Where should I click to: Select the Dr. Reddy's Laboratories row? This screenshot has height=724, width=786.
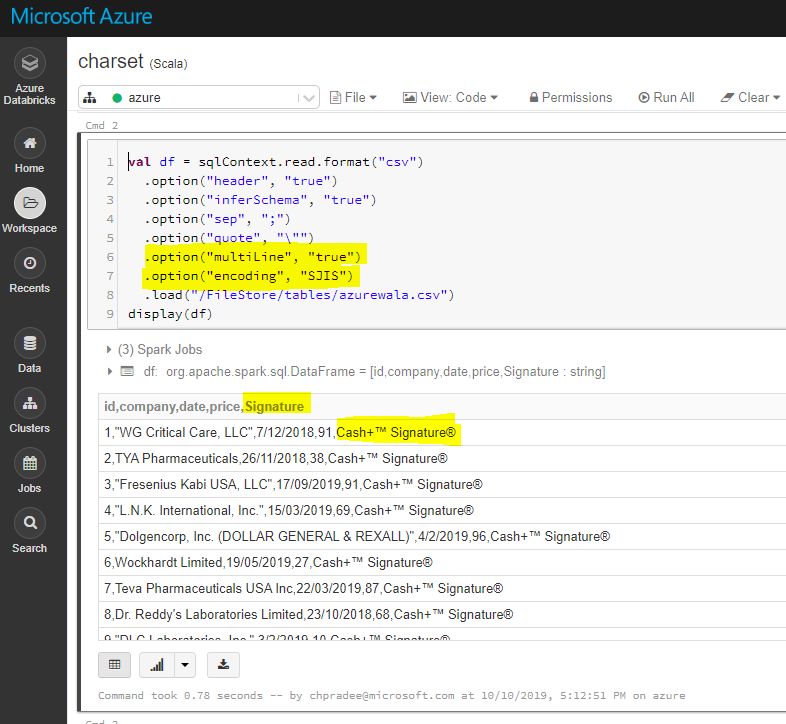(x=442, y=615)
